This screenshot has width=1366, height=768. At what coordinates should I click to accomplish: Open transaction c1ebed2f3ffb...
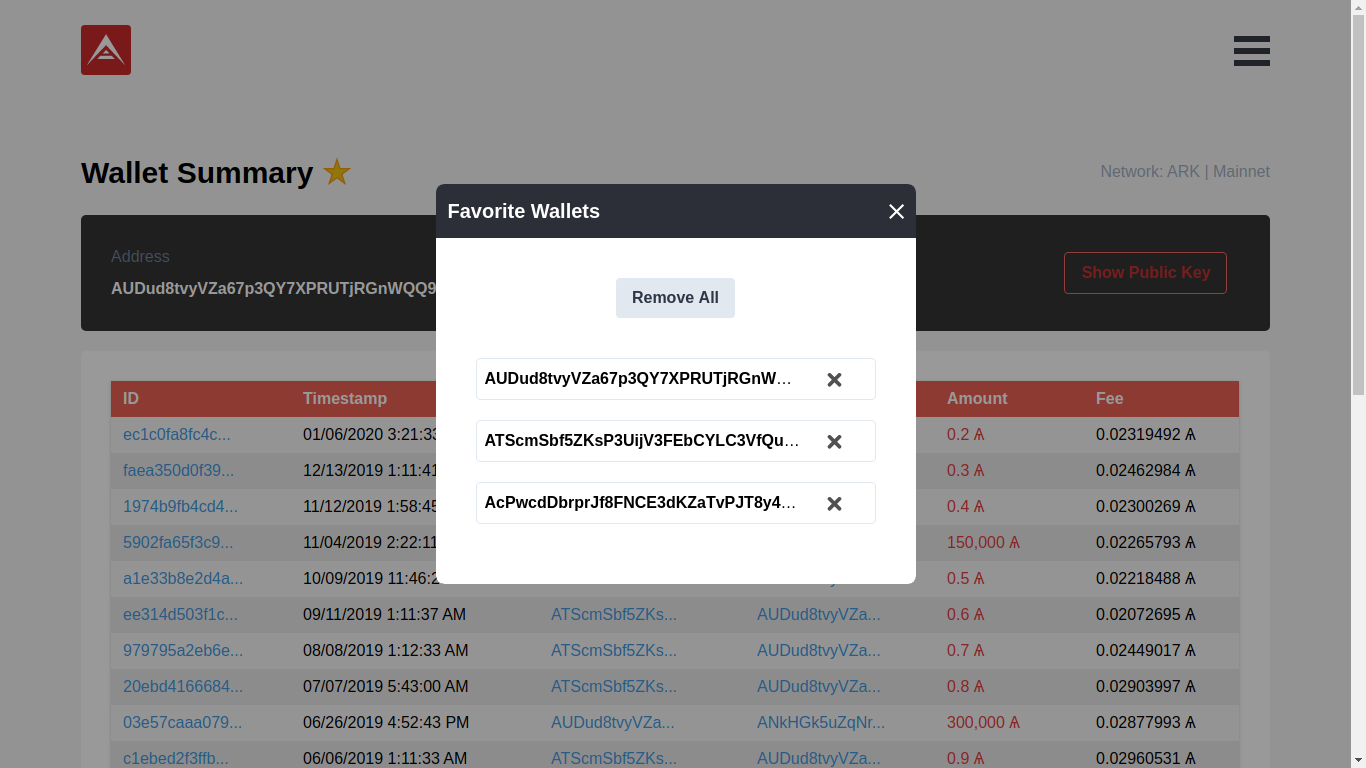pyautogui.click(x=176, y=759)
